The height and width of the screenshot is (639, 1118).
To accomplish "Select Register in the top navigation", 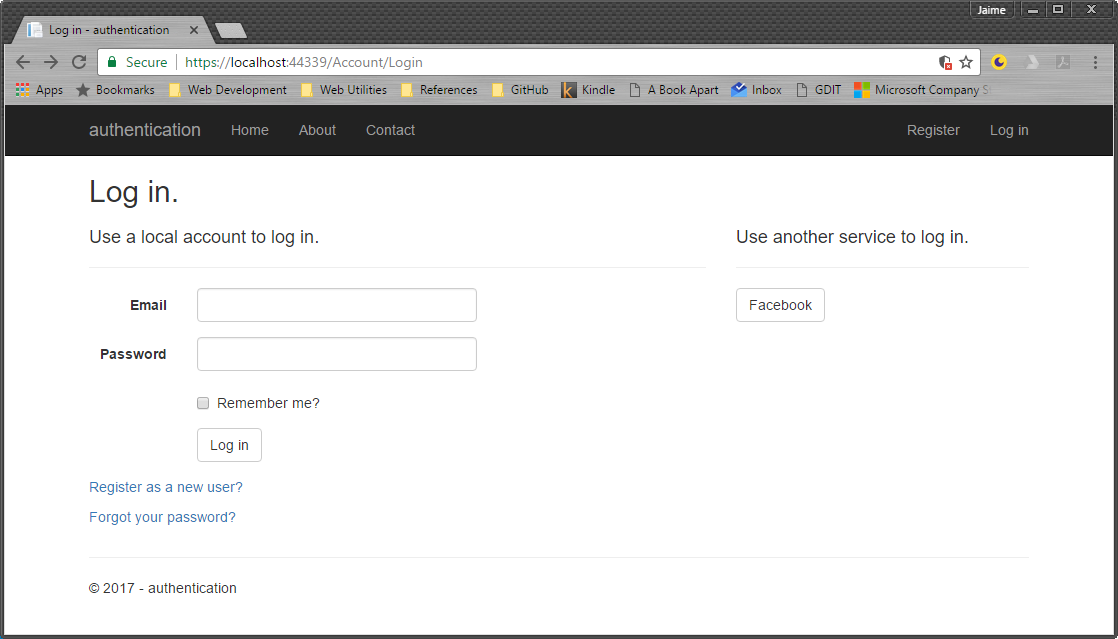I will [x=933, y=130].
